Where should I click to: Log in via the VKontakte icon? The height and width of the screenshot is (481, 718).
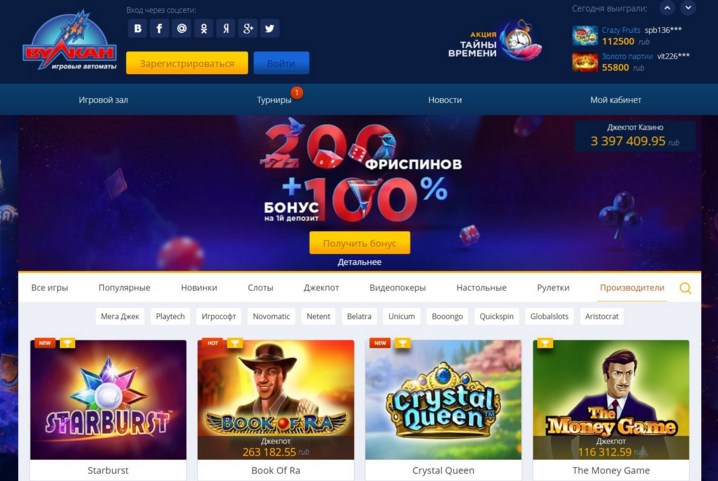(x=137, y=28)
